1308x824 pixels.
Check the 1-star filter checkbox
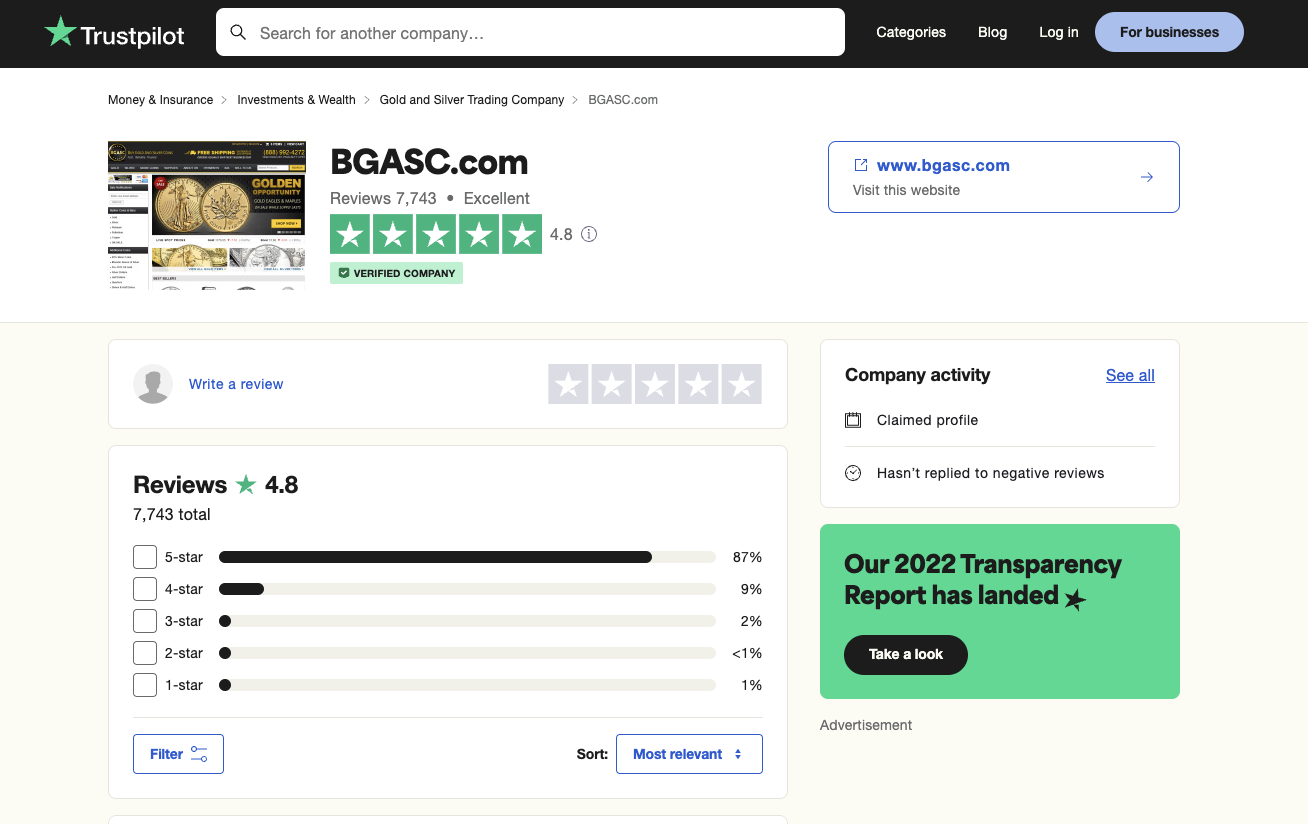click(x=145, y=685)
